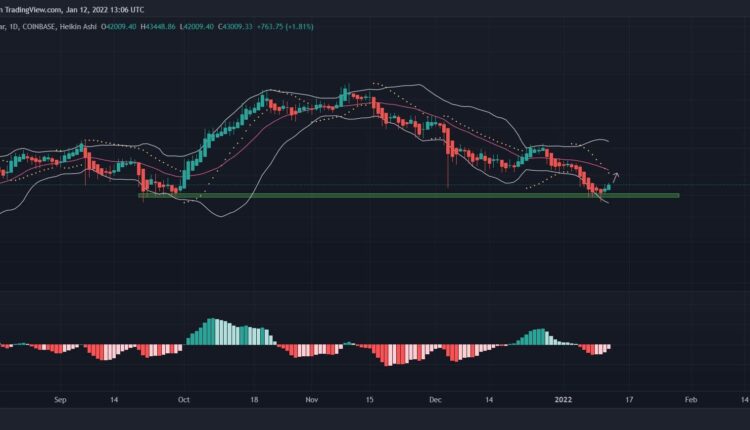Click the Nov label on time axis
Image resolution: width=750 pixels, height=430 pixels.
(311, 397)
